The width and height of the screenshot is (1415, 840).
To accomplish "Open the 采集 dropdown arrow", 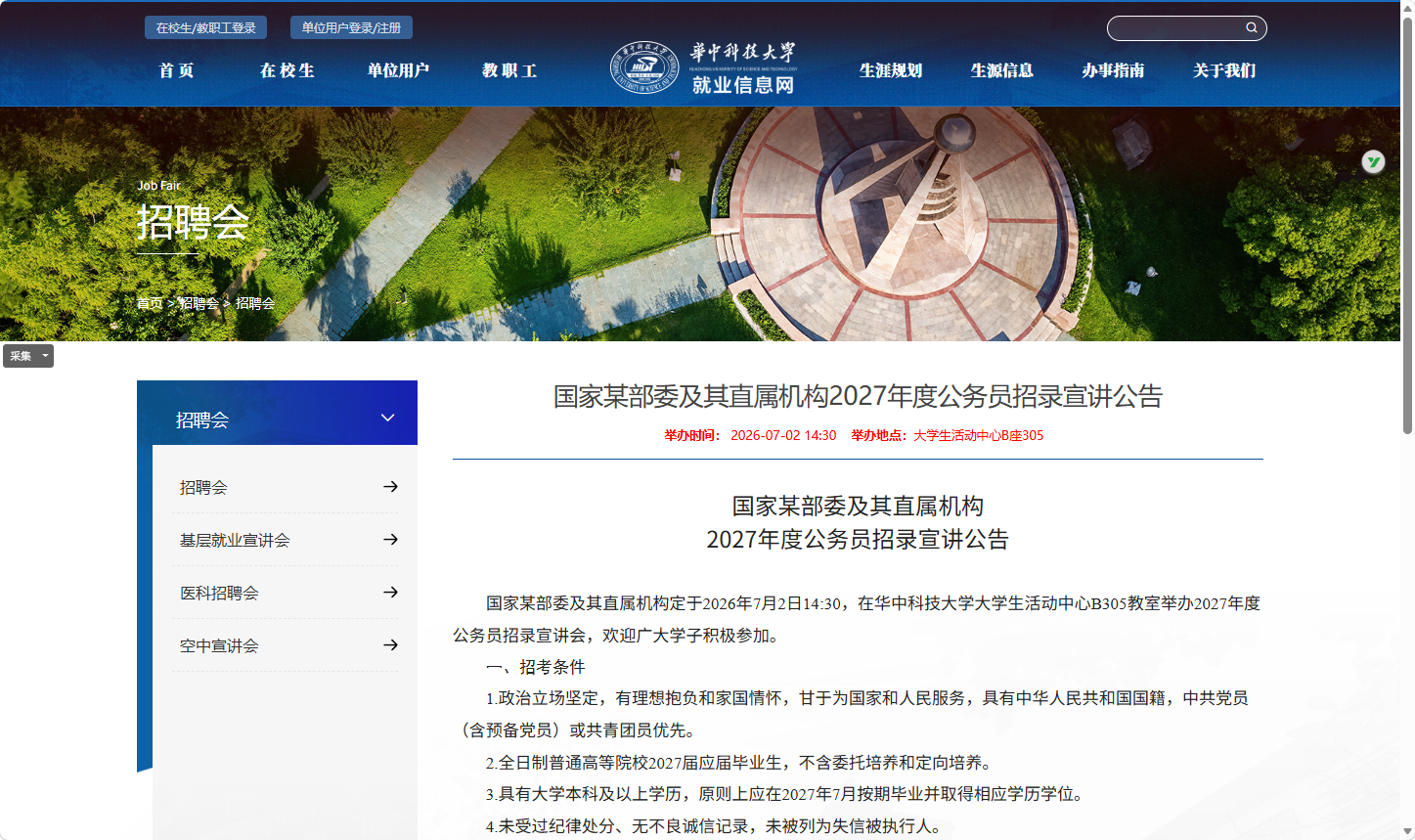I will tap(45, 356).
